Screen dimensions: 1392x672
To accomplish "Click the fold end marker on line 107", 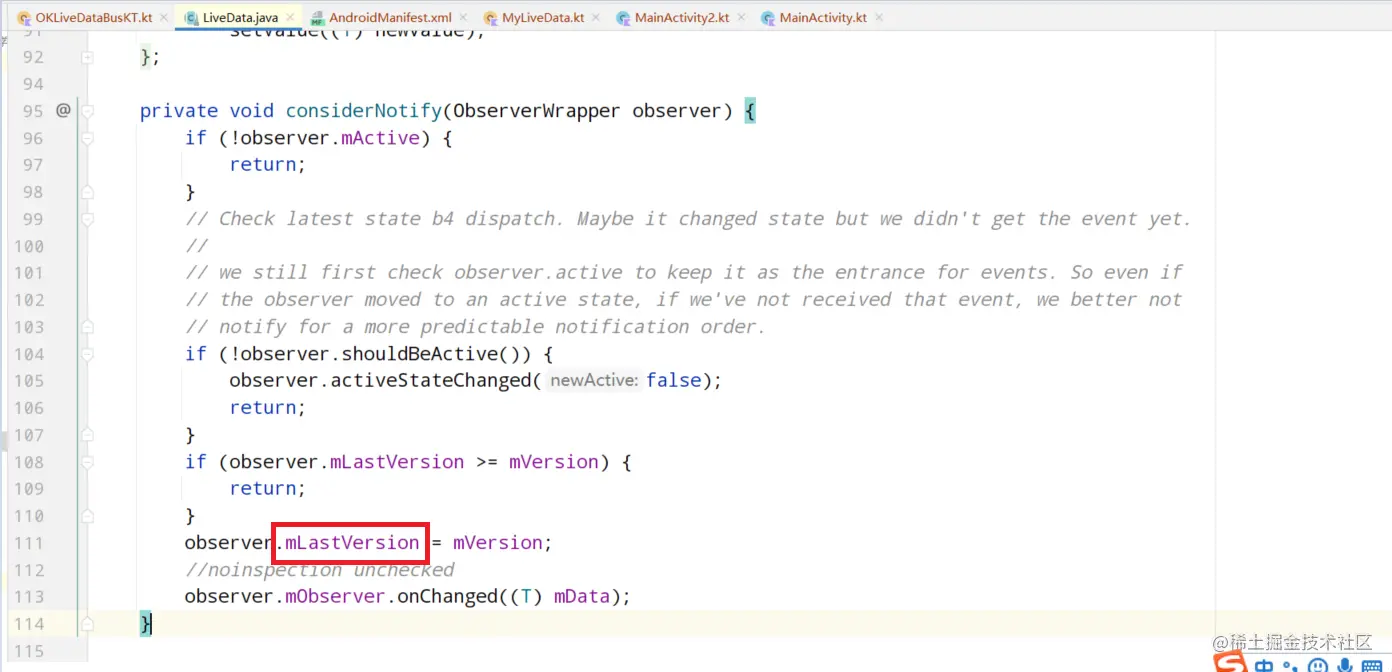I will 88,435.
